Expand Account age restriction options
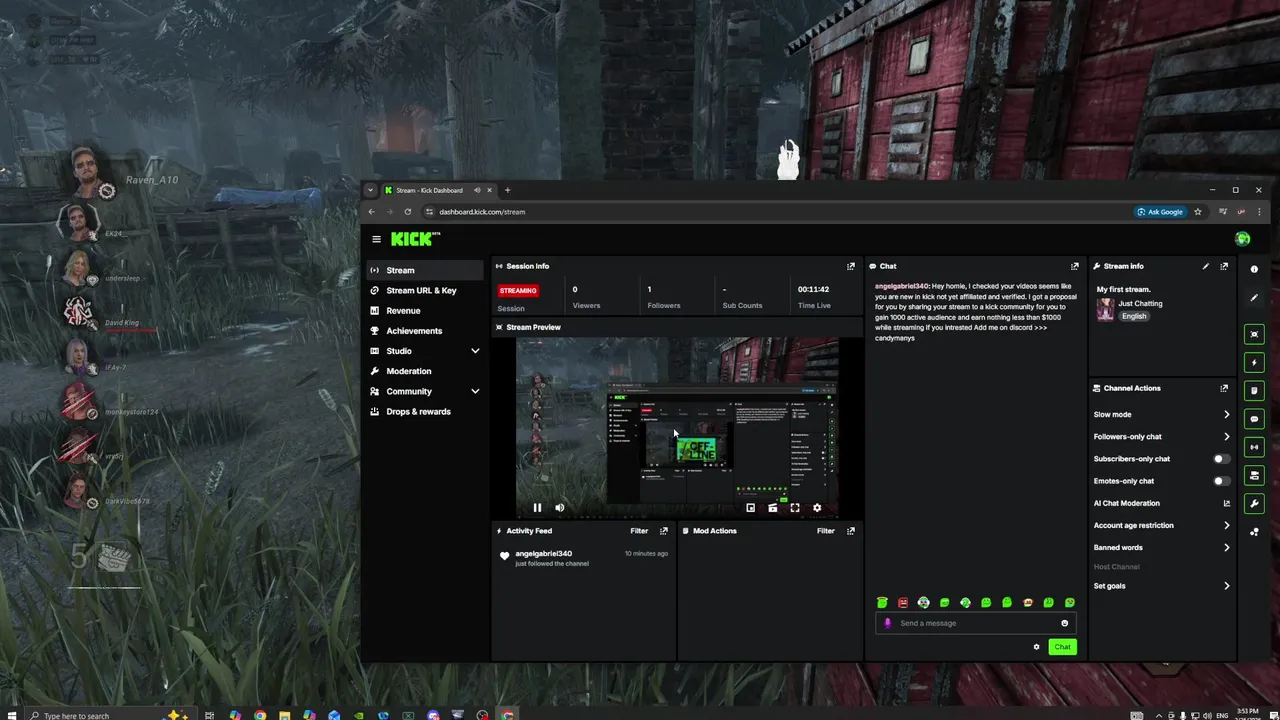The width and height of the screenshot is (1280, 720). (1227, 525)
